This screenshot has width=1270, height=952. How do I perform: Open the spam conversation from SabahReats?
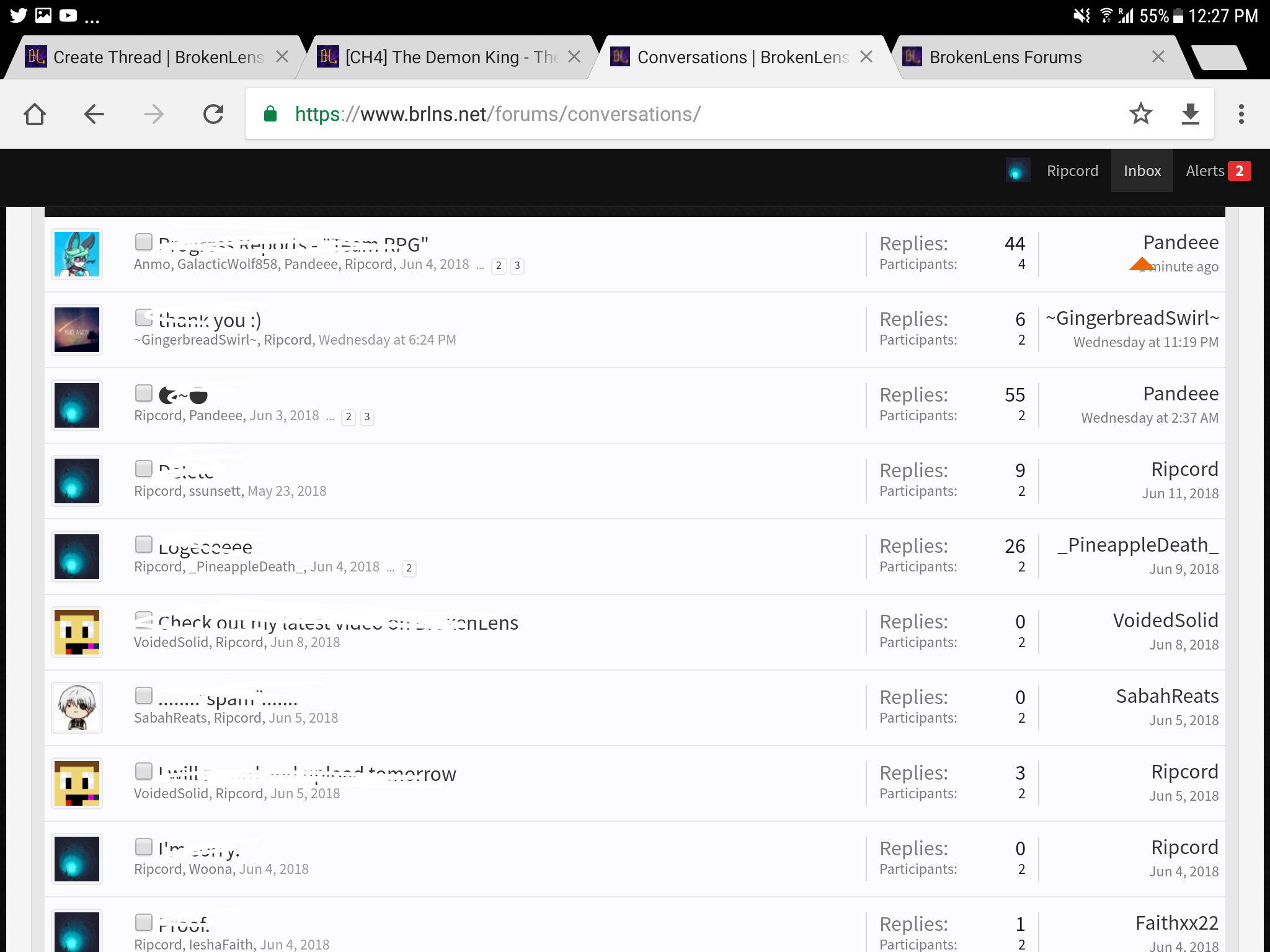point(228,699)
